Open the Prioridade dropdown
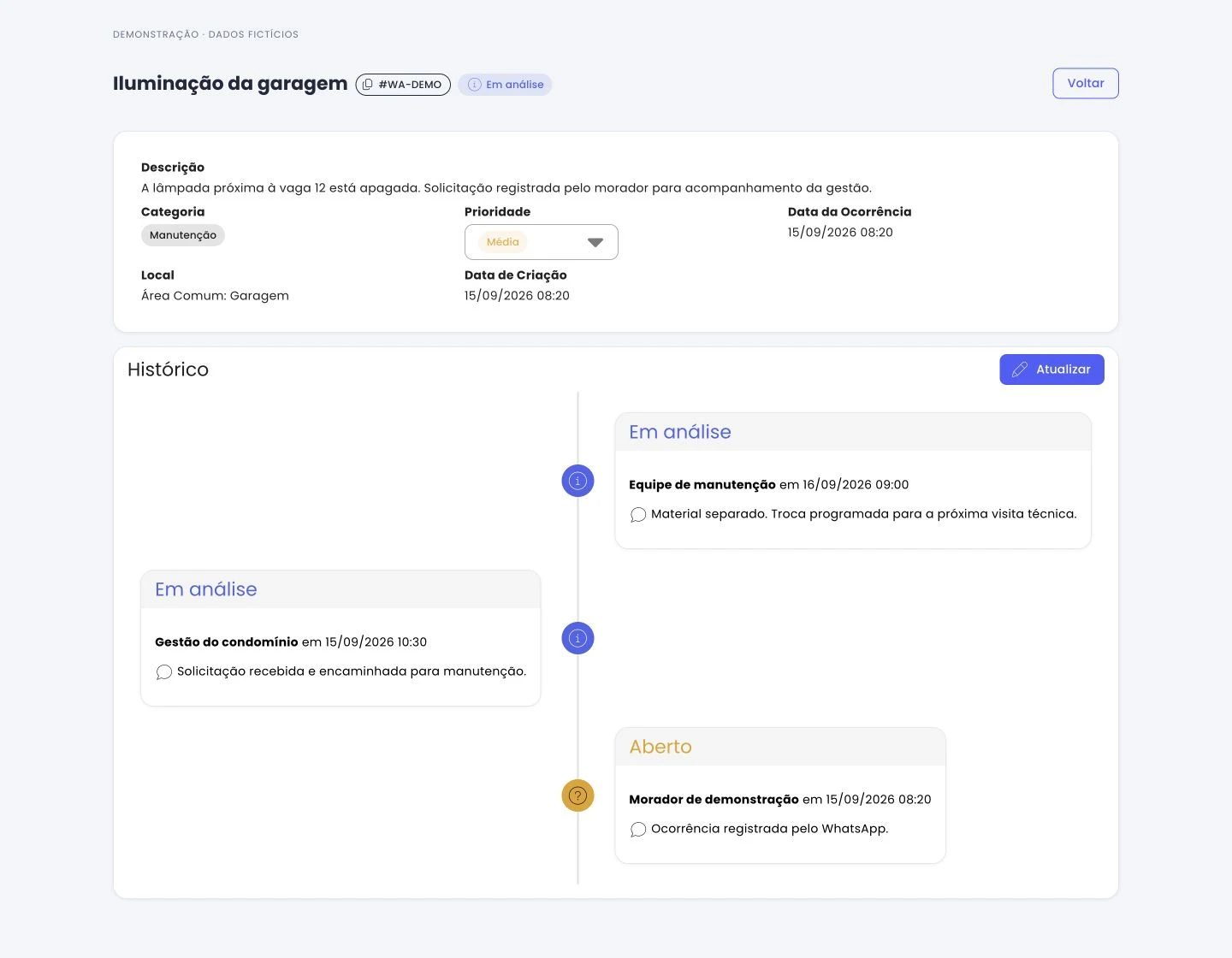This screenshot has height=958, width=1232. (x=542, y=242)
